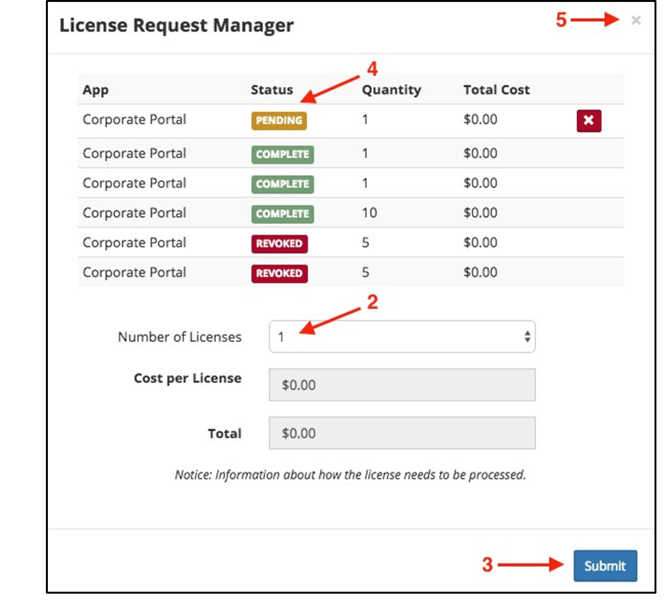Click the PENDING status badge
The width and height of the screenshot is (670, 615).
[x=278, y=121]
